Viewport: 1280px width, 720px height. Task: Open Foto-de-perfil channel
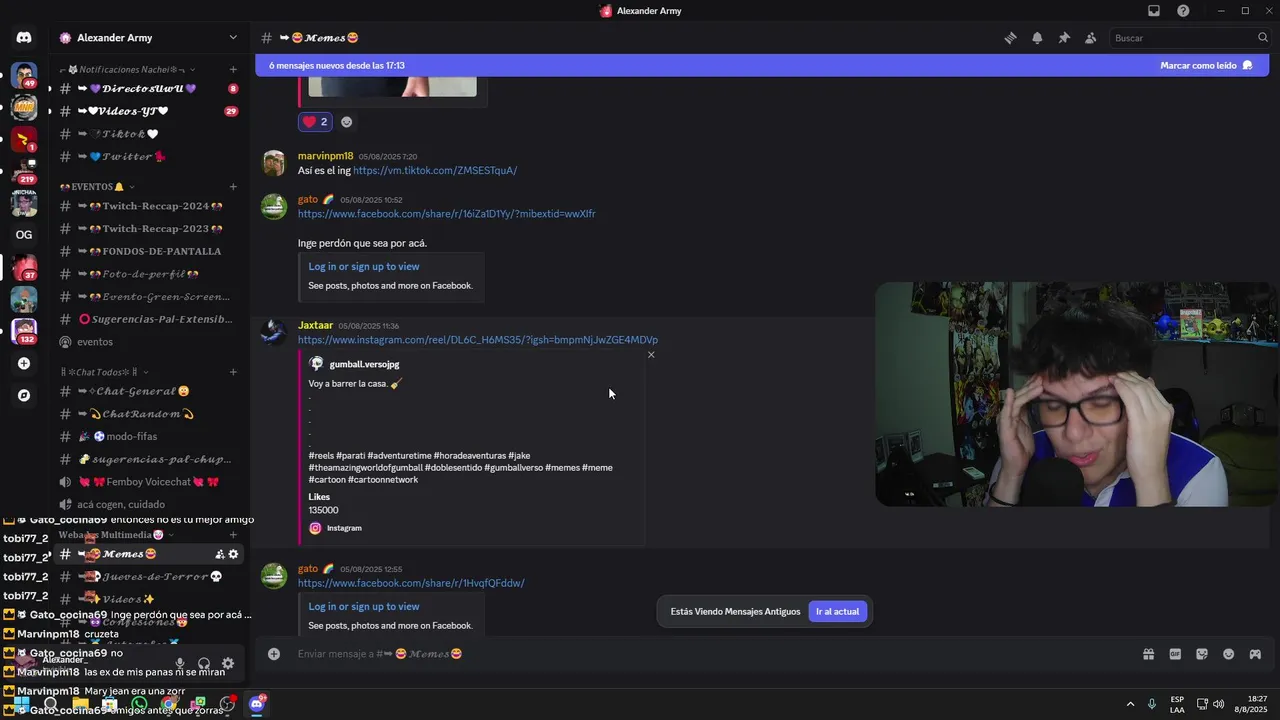tap(148, 274)
